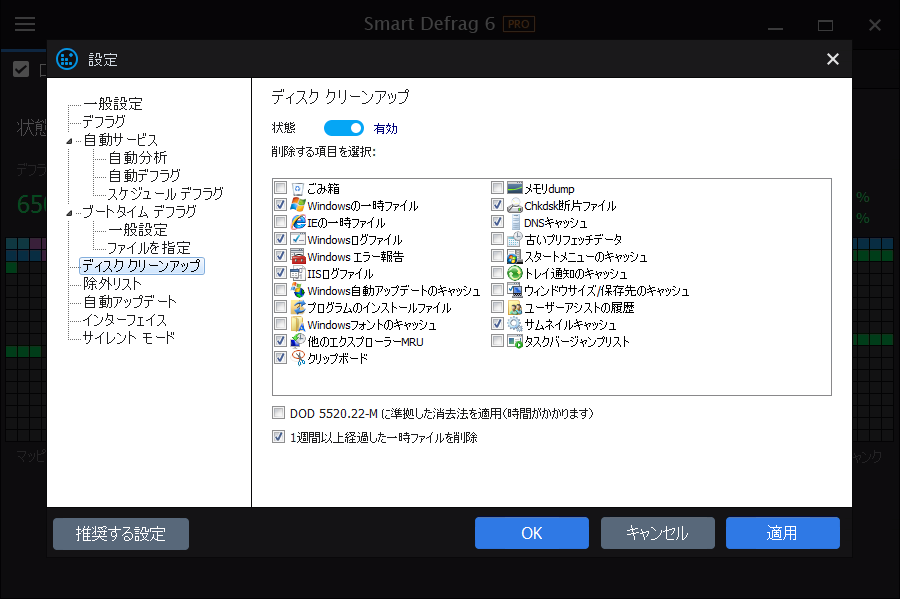
Task: Click the スタートメニューのキャッシュ icon
Action: [514, 256]
